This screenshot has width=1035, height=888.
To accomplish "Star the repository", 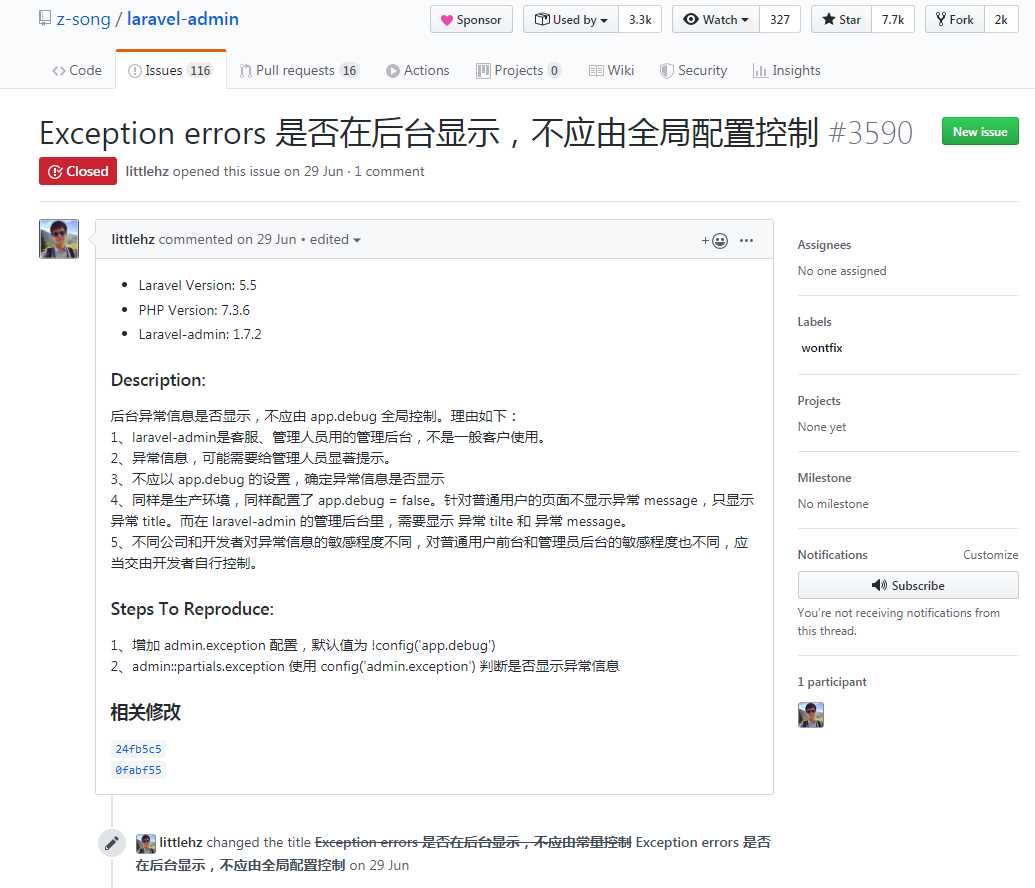I will (x=842, y=20).
